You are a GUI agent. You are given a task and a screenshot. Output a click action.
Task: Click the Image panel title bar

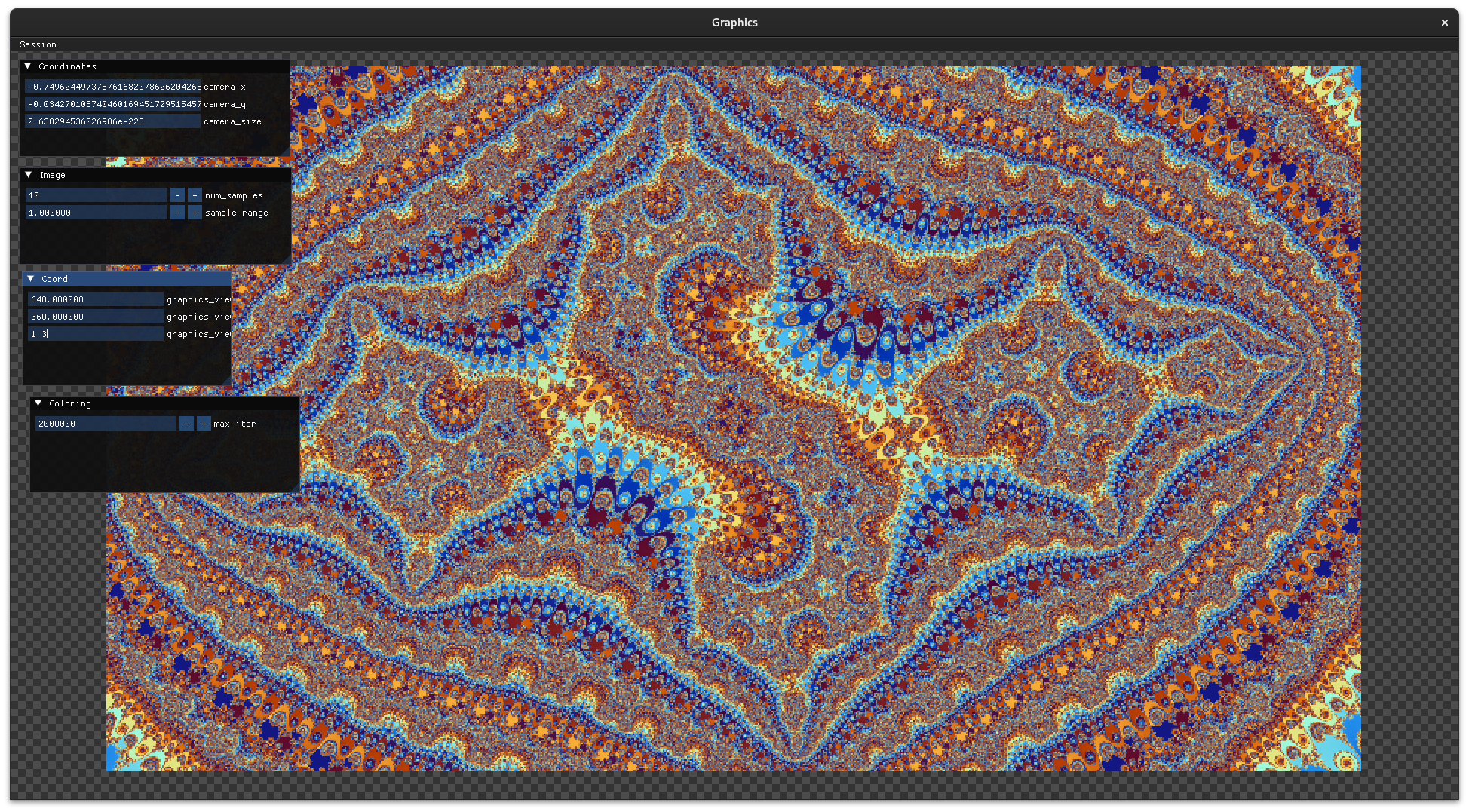coord(155,175)
